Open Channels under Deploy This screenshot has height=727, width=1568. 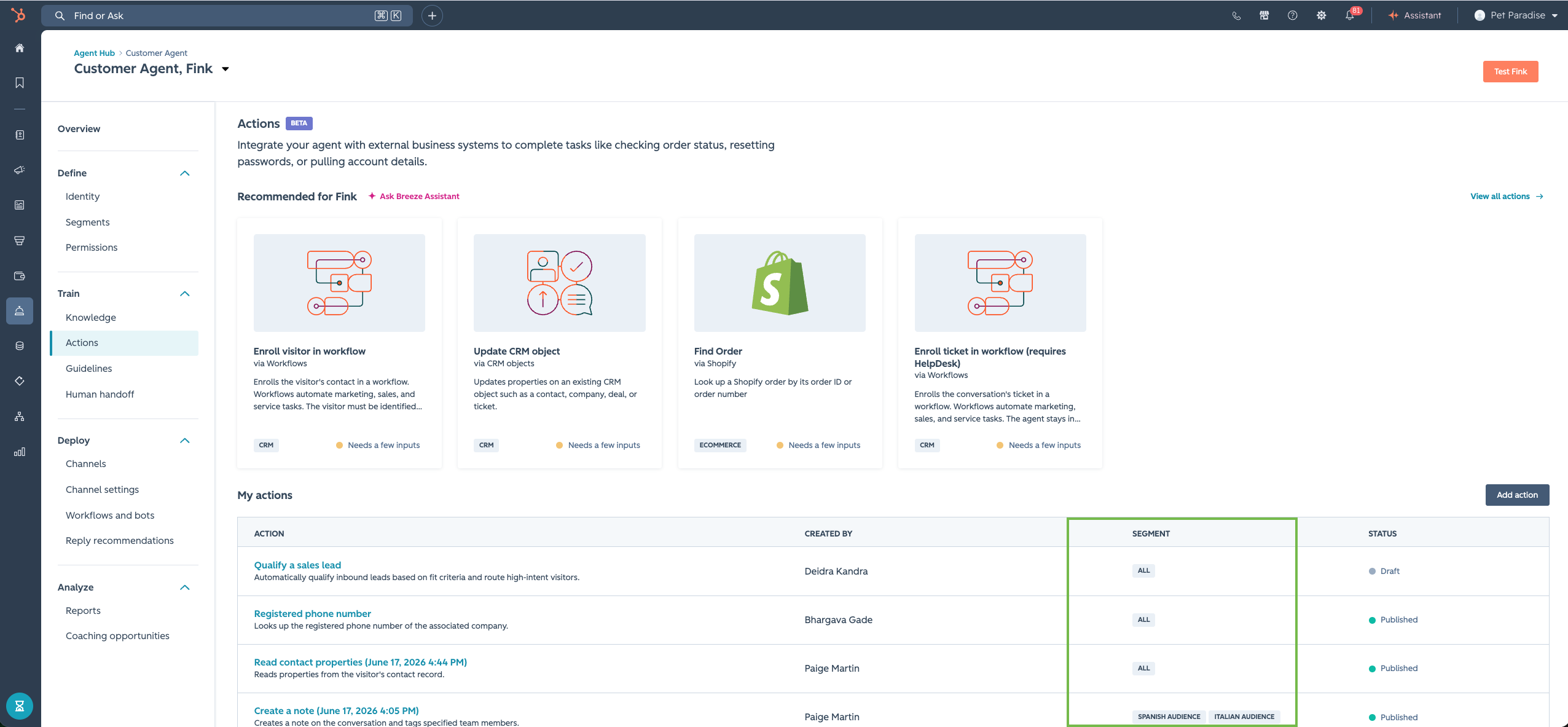[x=86, y=464]
